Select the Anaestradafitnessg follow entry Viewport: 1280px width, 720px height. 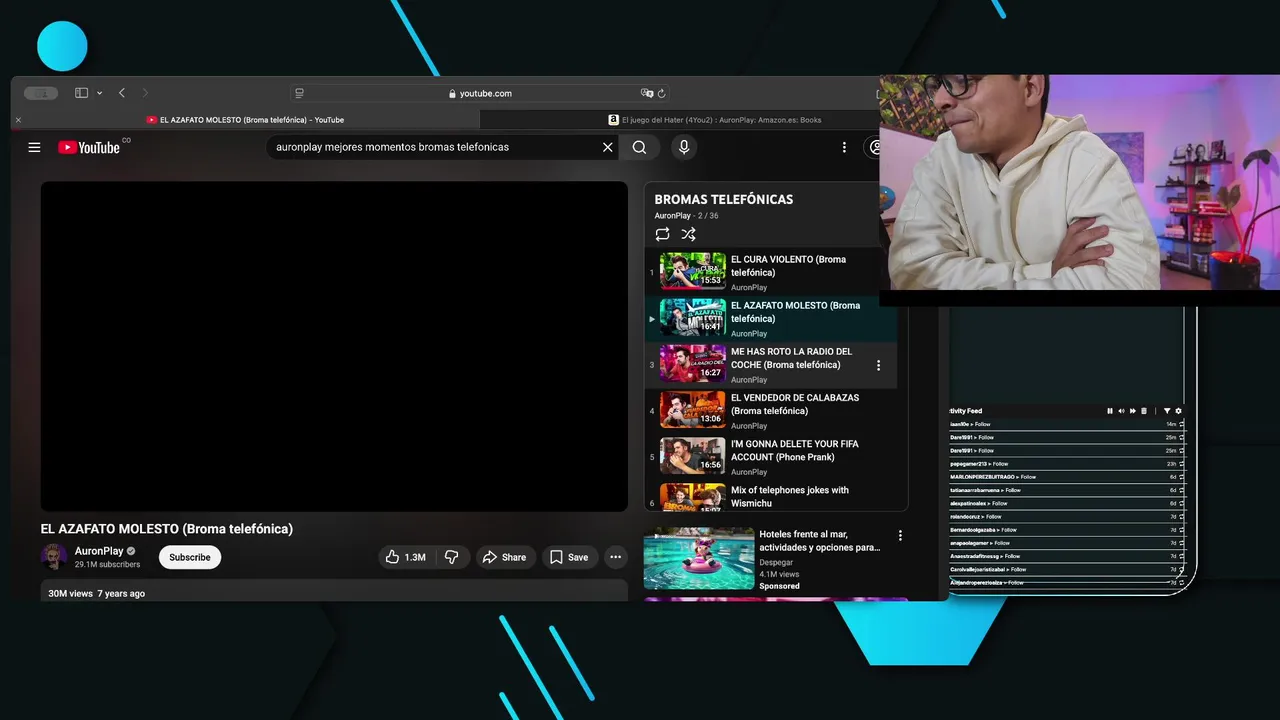[1067, 556]
